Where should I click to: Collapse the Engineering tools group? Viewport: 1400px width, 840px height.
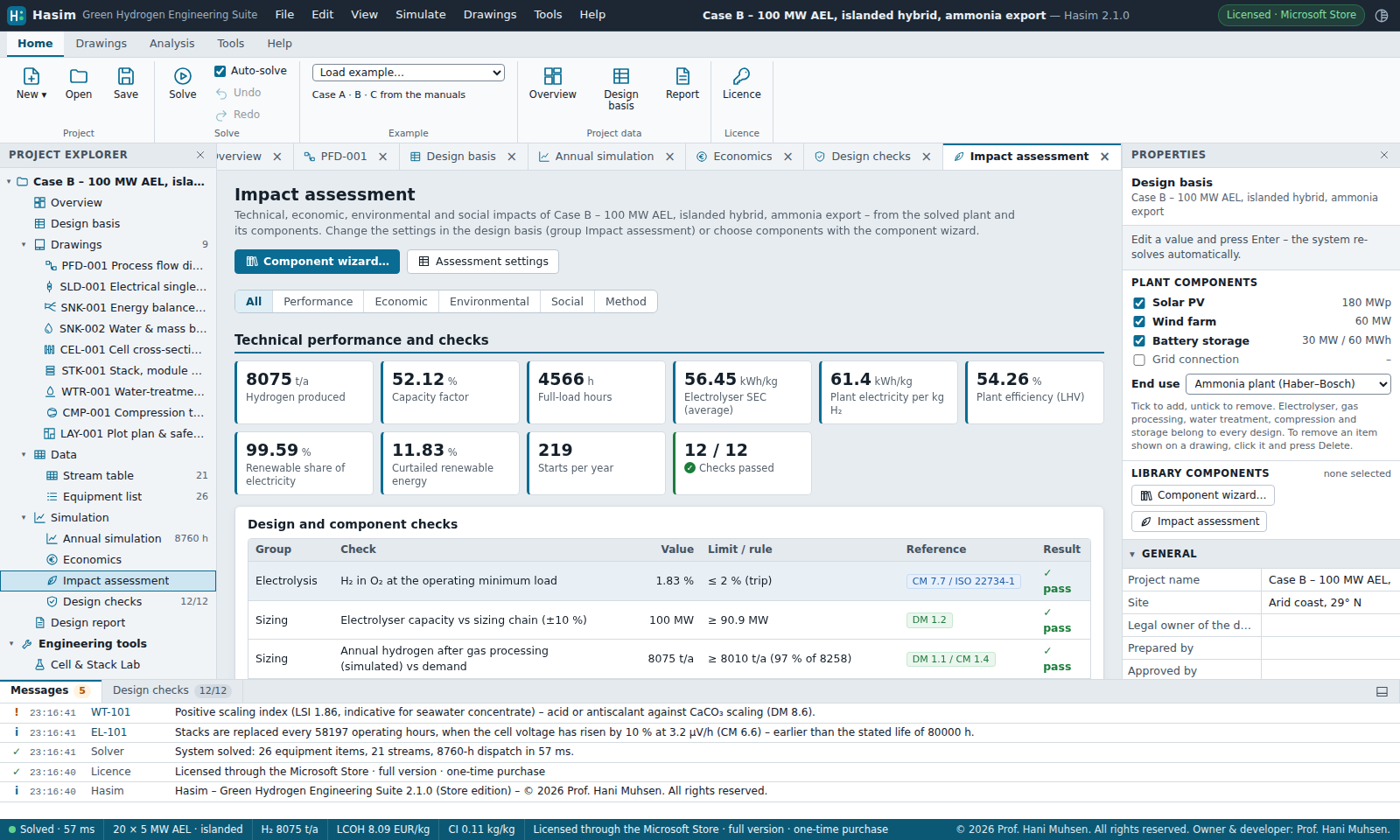pyautogui.click(x=11, y=644)
